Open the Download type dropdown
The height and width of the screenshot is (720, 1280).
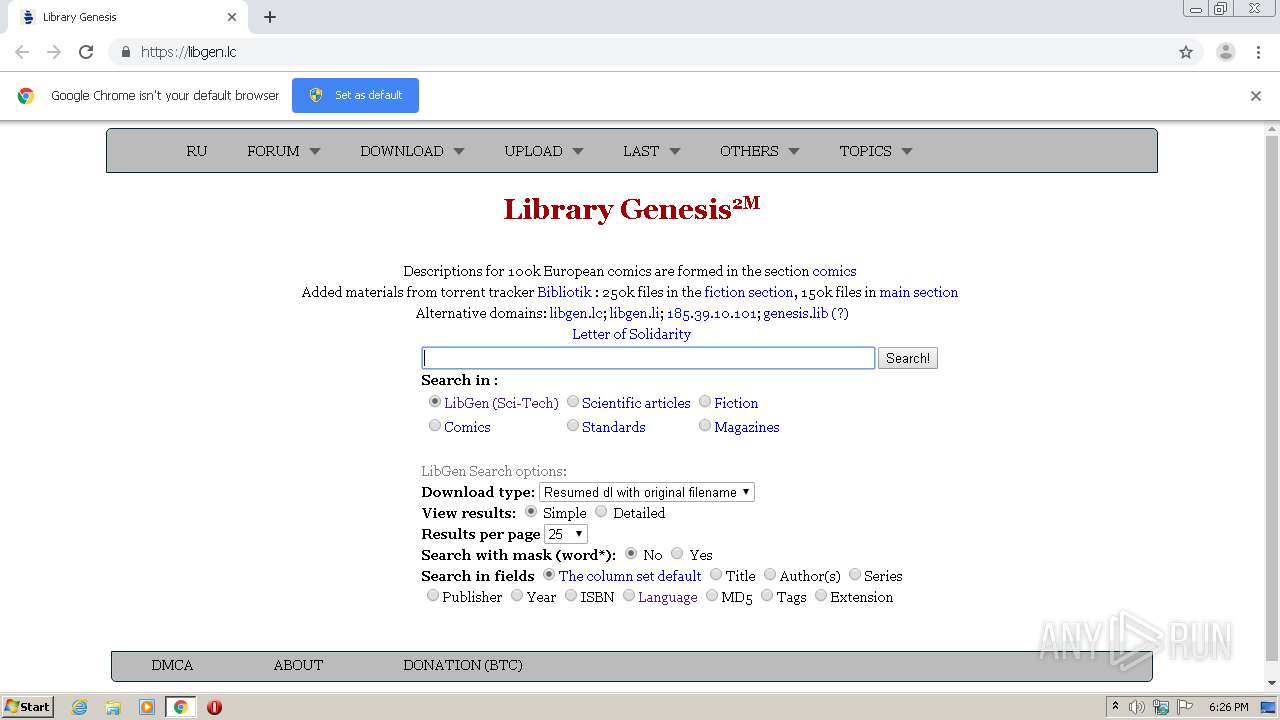click(x=647, y=492)
